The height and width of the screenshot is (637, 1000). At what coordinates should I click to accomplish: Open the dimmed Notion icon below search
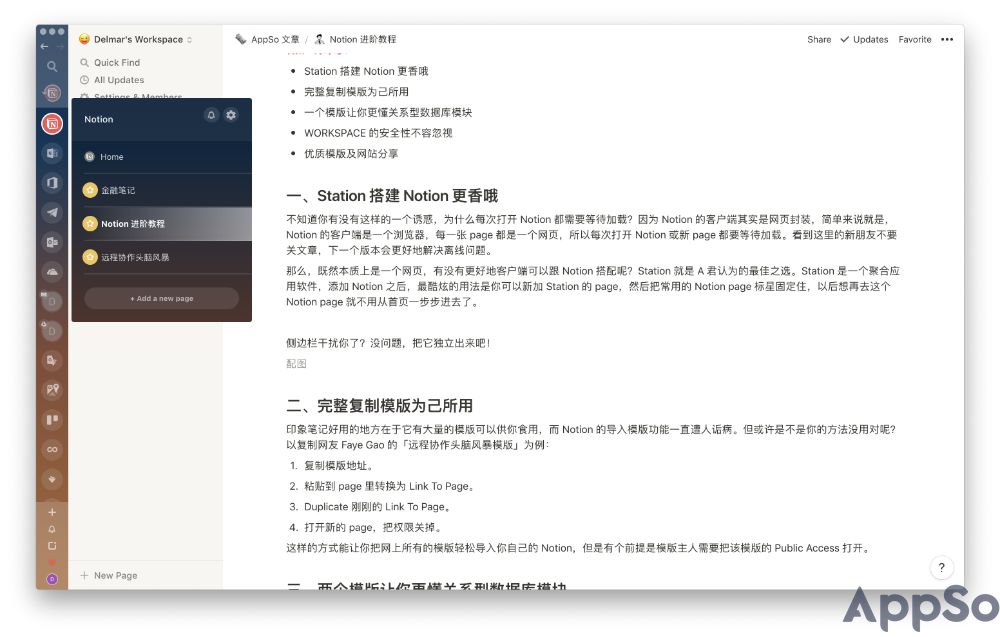52,94
